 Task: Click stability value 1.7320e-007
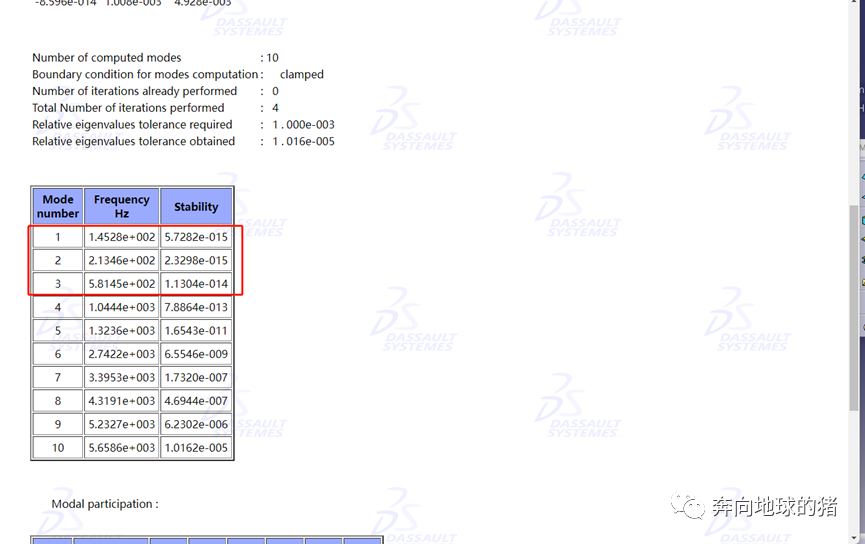[x=196, y=377]
